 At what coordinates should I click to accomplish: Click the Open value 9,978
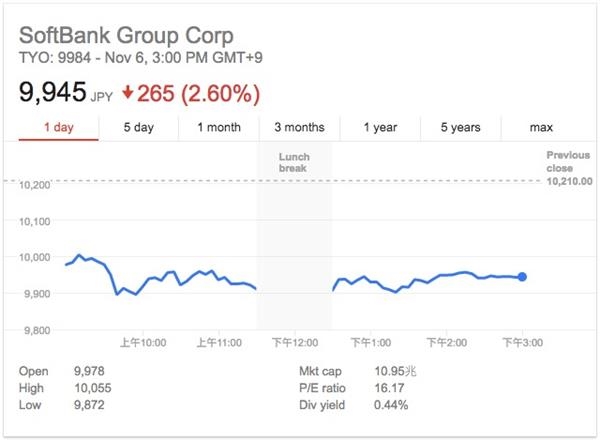(87, 372)
